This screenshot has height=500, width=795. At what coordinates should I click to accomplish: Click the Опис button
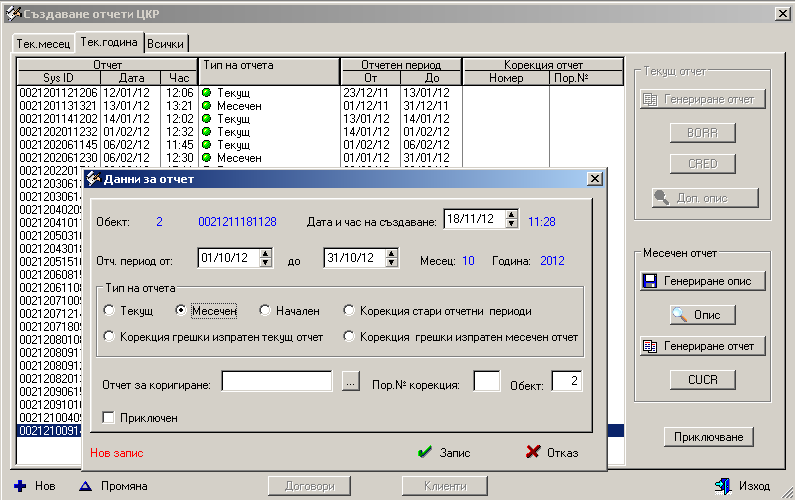pos(703,315)
